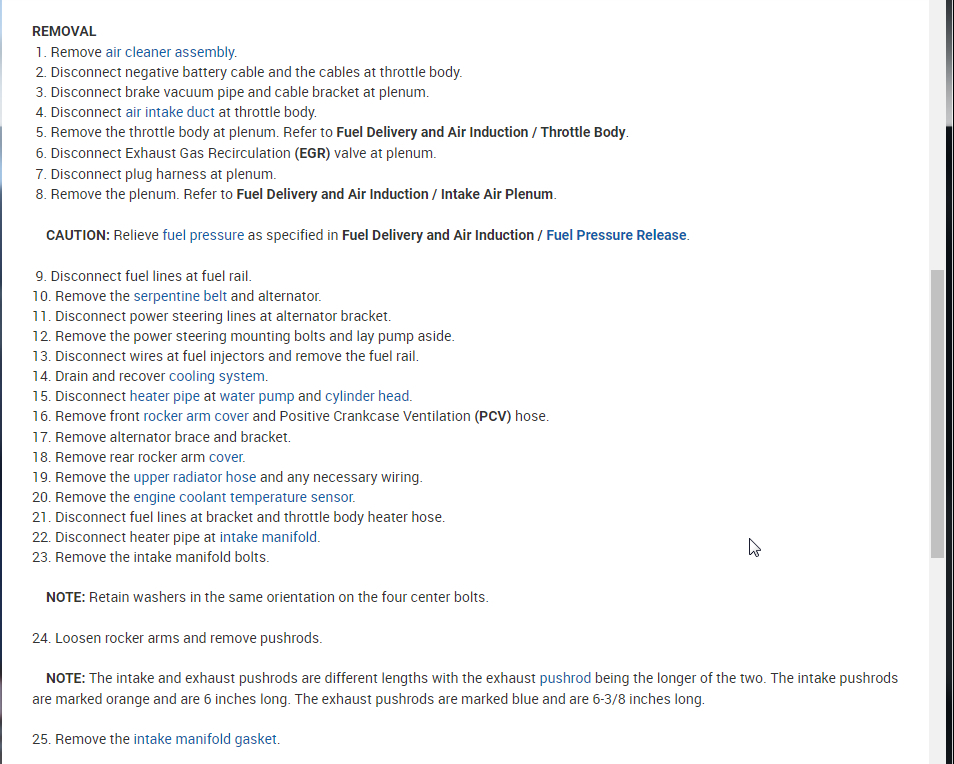Follow the serpentine belt link
The height and width of the screenshot is (764, 954).
coord(180,296)
